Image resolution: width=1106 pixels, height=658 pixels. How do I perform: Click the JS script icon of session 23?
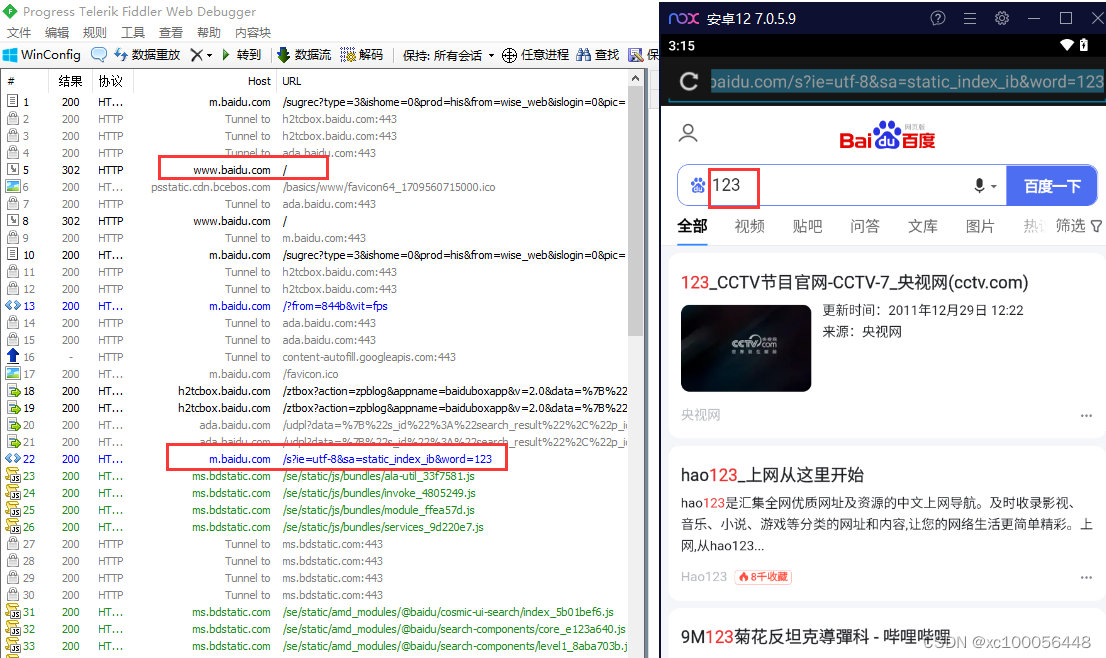pos(13,476)
